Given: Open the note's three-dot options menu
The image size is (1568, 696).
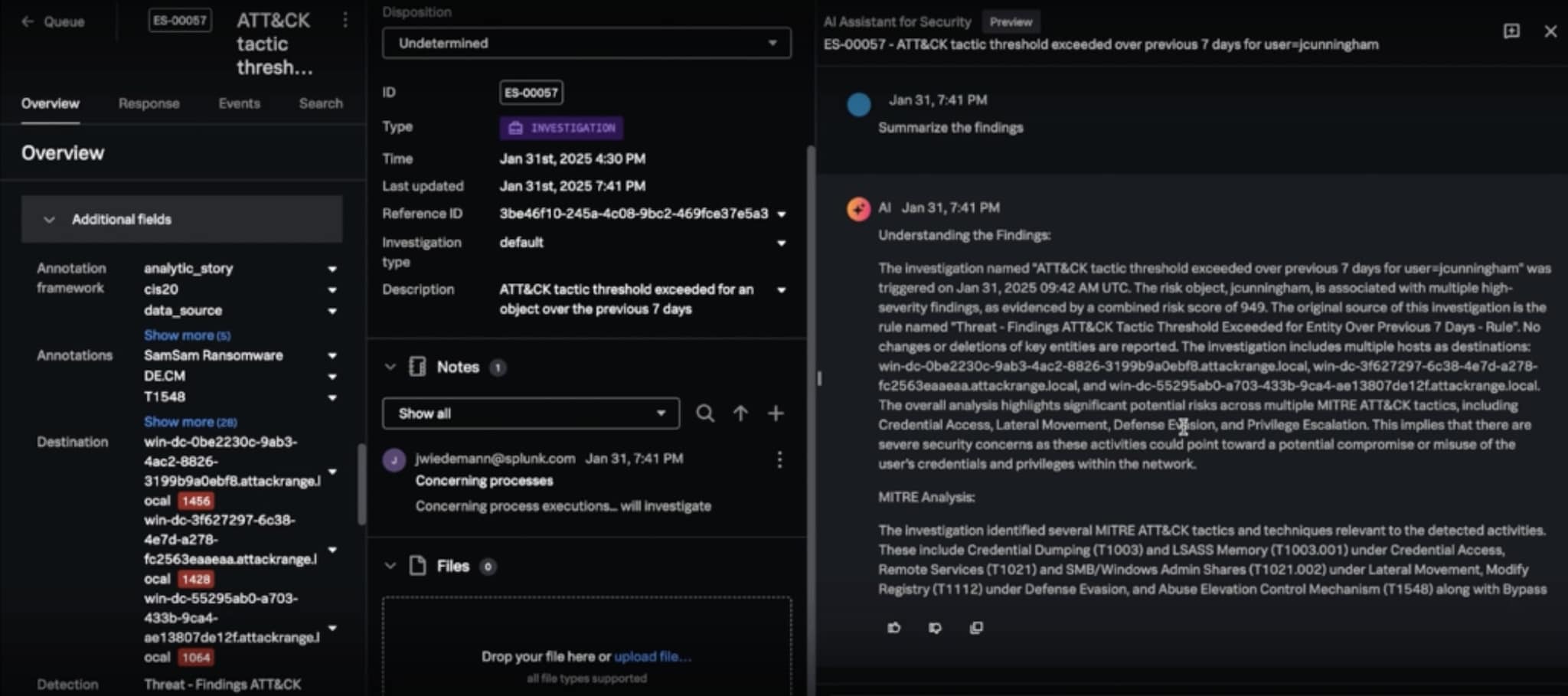Looking at the screenshot, I should pos(779,459).
